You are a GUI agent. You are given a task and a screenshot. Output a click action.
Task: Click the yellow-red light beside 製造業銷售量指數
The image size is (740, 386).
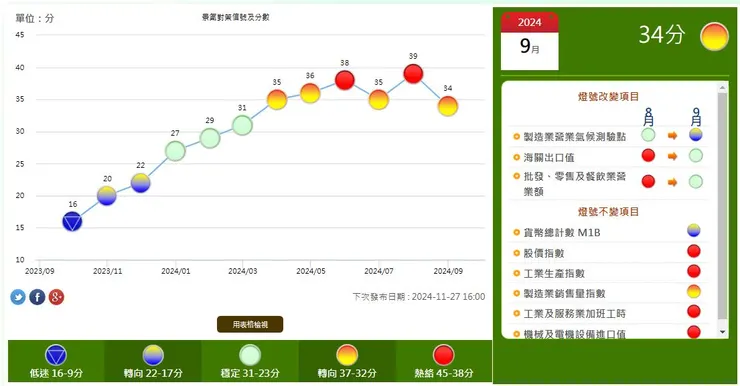tap(694, 291)
